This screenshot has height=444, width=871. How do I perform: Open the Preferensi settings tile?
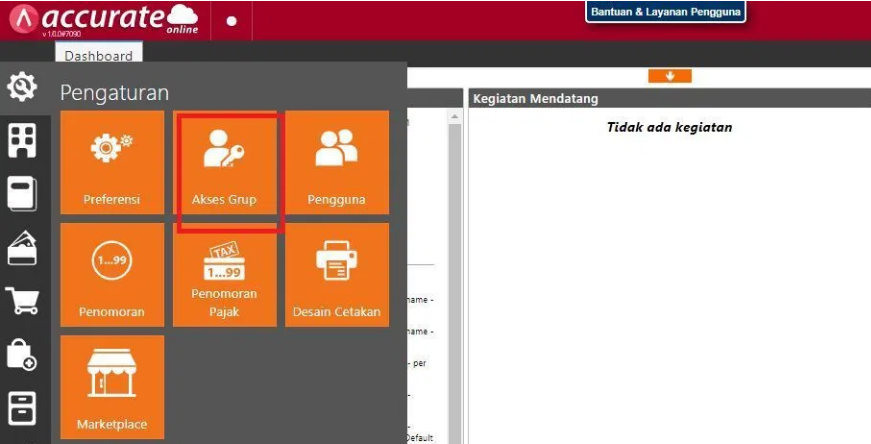(112, 162)
